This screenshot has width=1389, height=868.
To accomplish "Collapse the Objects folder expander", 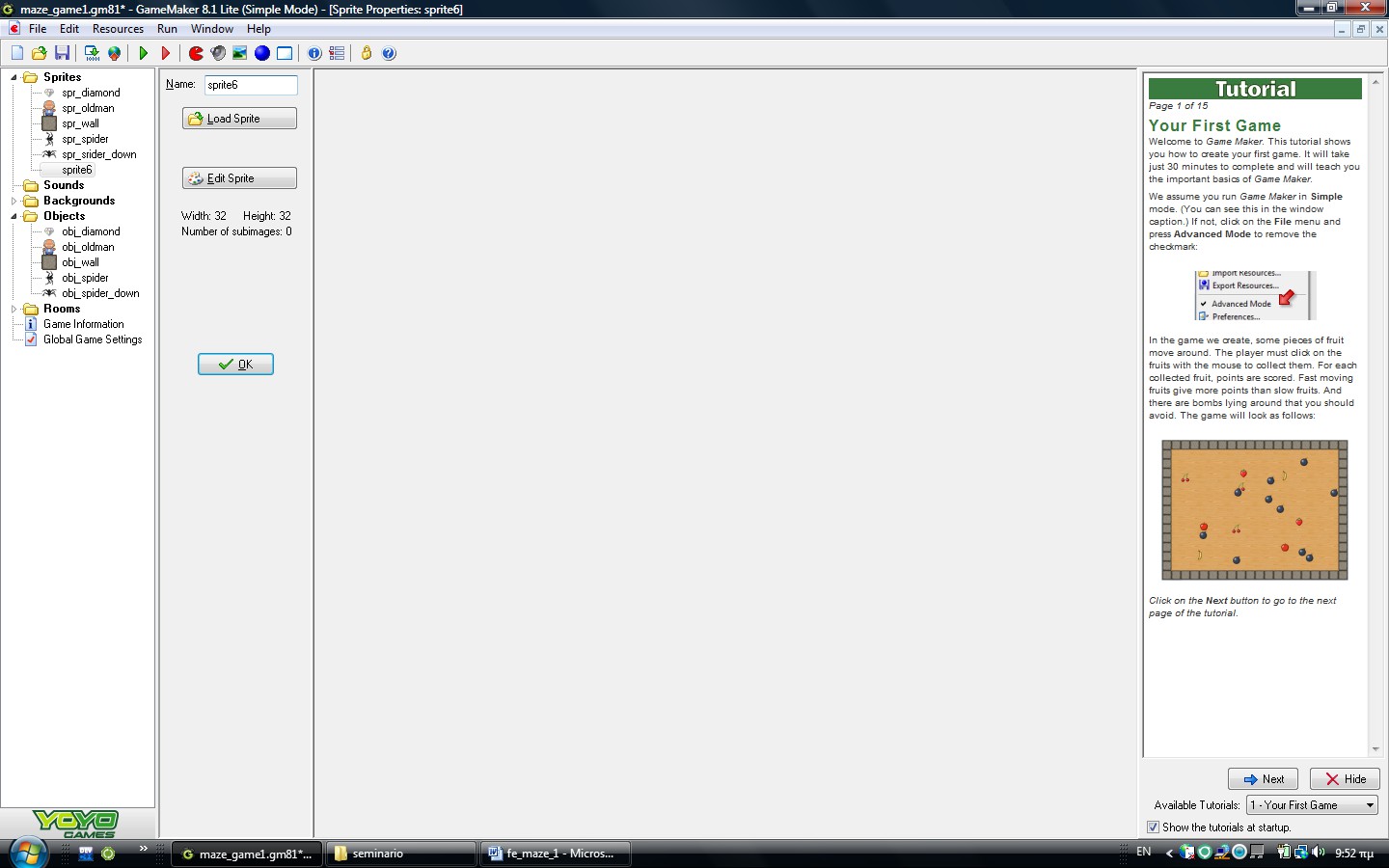I will (x=14, y=216).
